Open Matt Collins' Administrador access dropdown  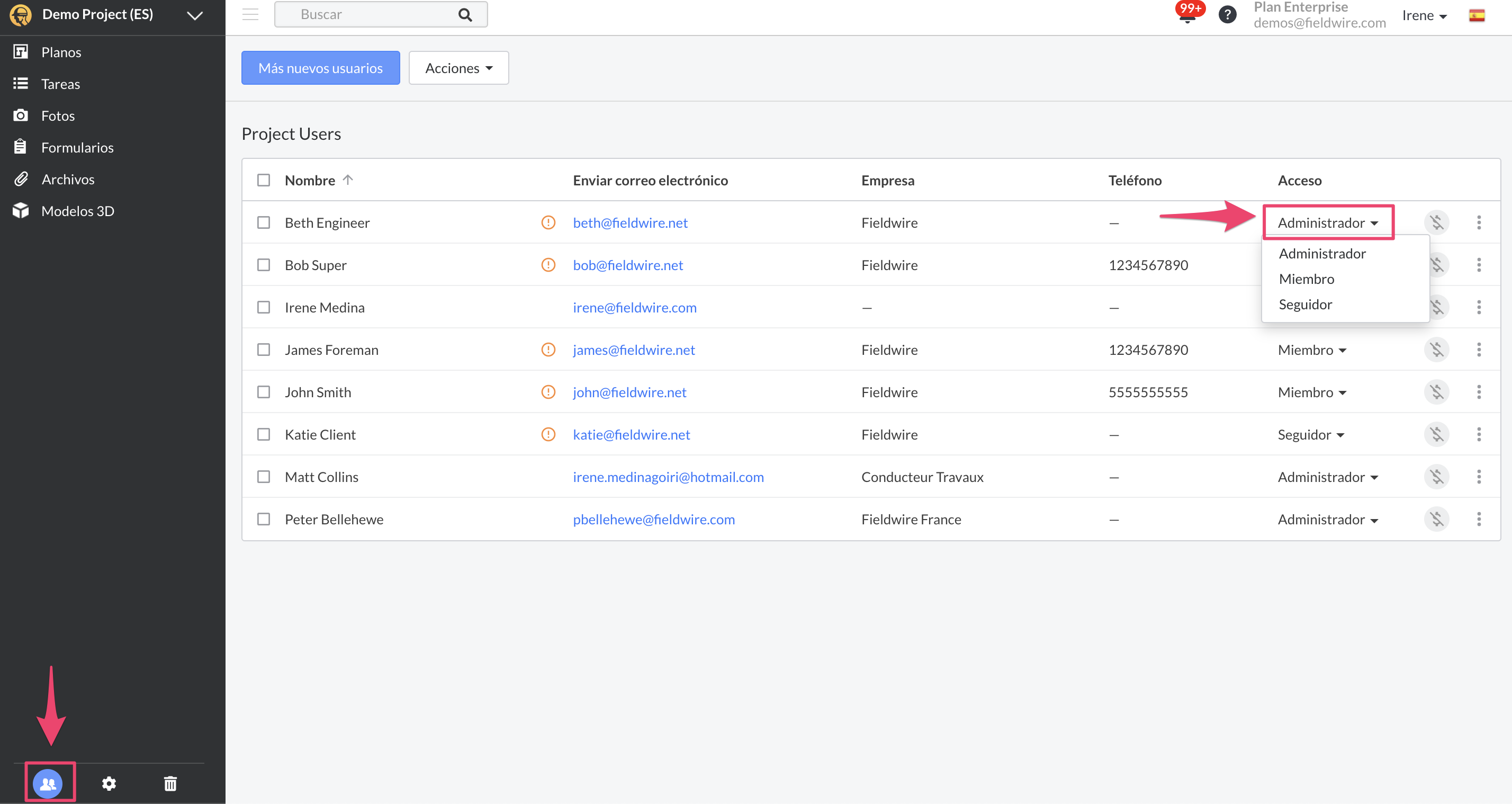[1327, 477]
